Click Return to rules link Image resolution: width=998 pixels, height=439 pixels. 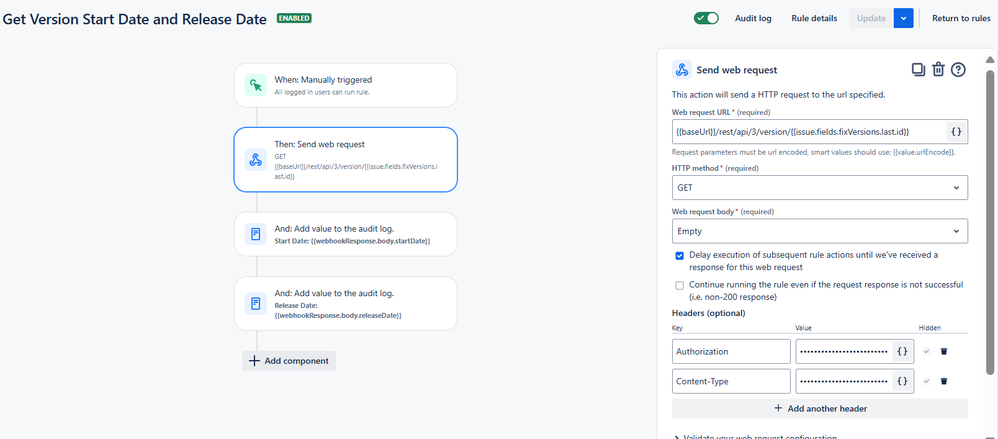pos(961,18)
